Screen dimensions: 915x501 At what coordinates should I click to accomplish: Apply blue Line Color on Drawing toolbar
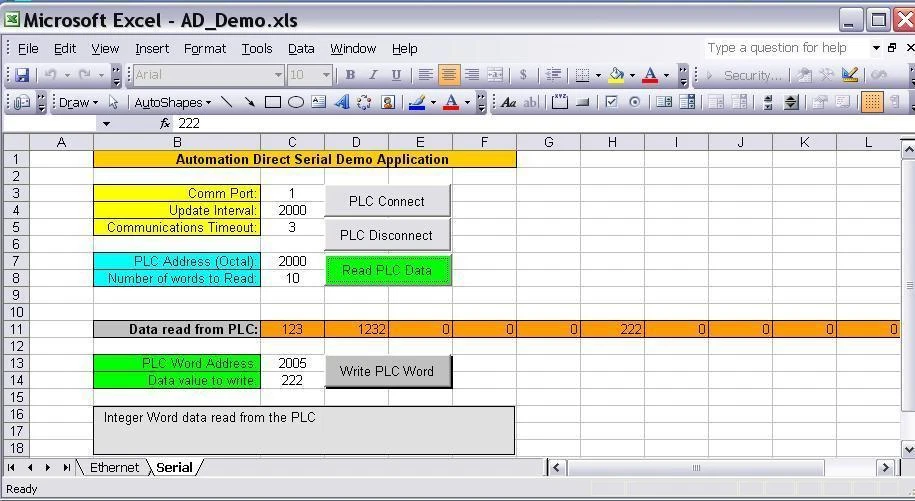417,103
